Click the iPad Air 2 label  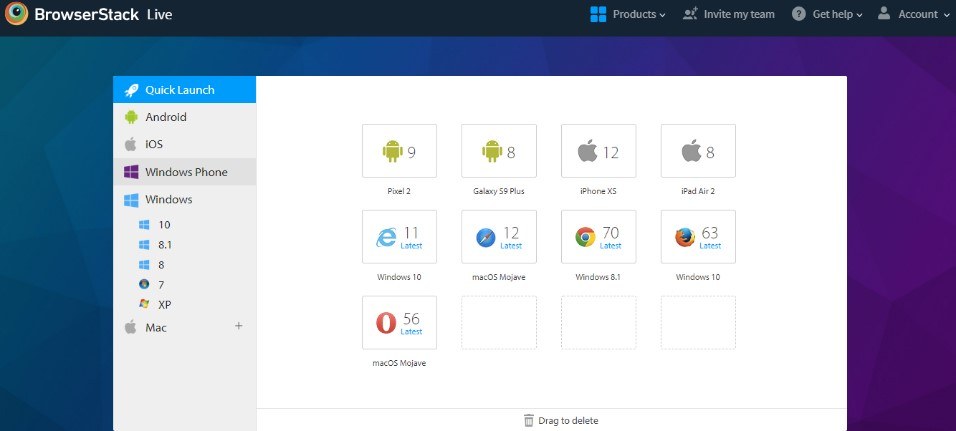click(698, 191)
